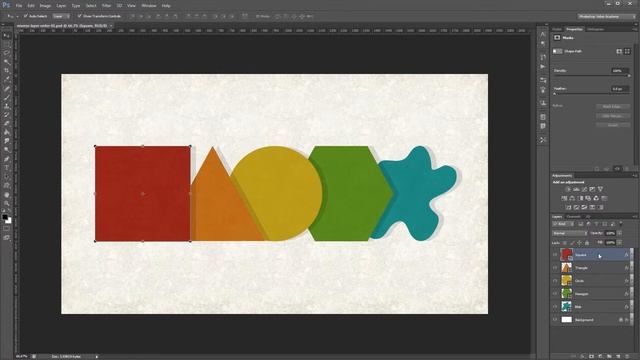Click the lock position icon in Layers
640x360 pixels.
tap(579, 243)
